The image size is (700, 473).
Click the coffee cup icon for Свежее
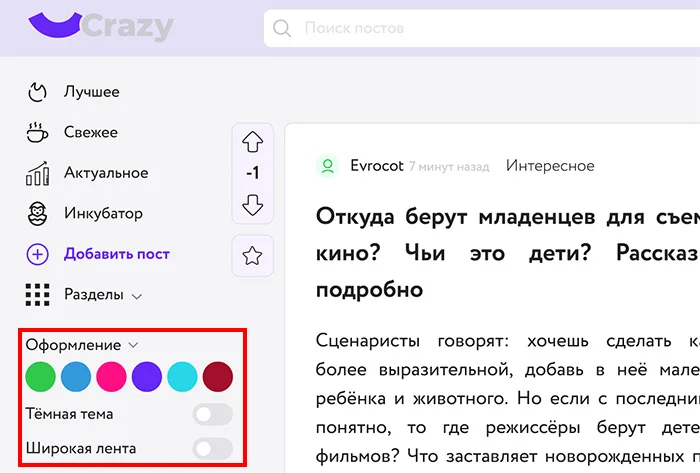click(x=37, y=133)
